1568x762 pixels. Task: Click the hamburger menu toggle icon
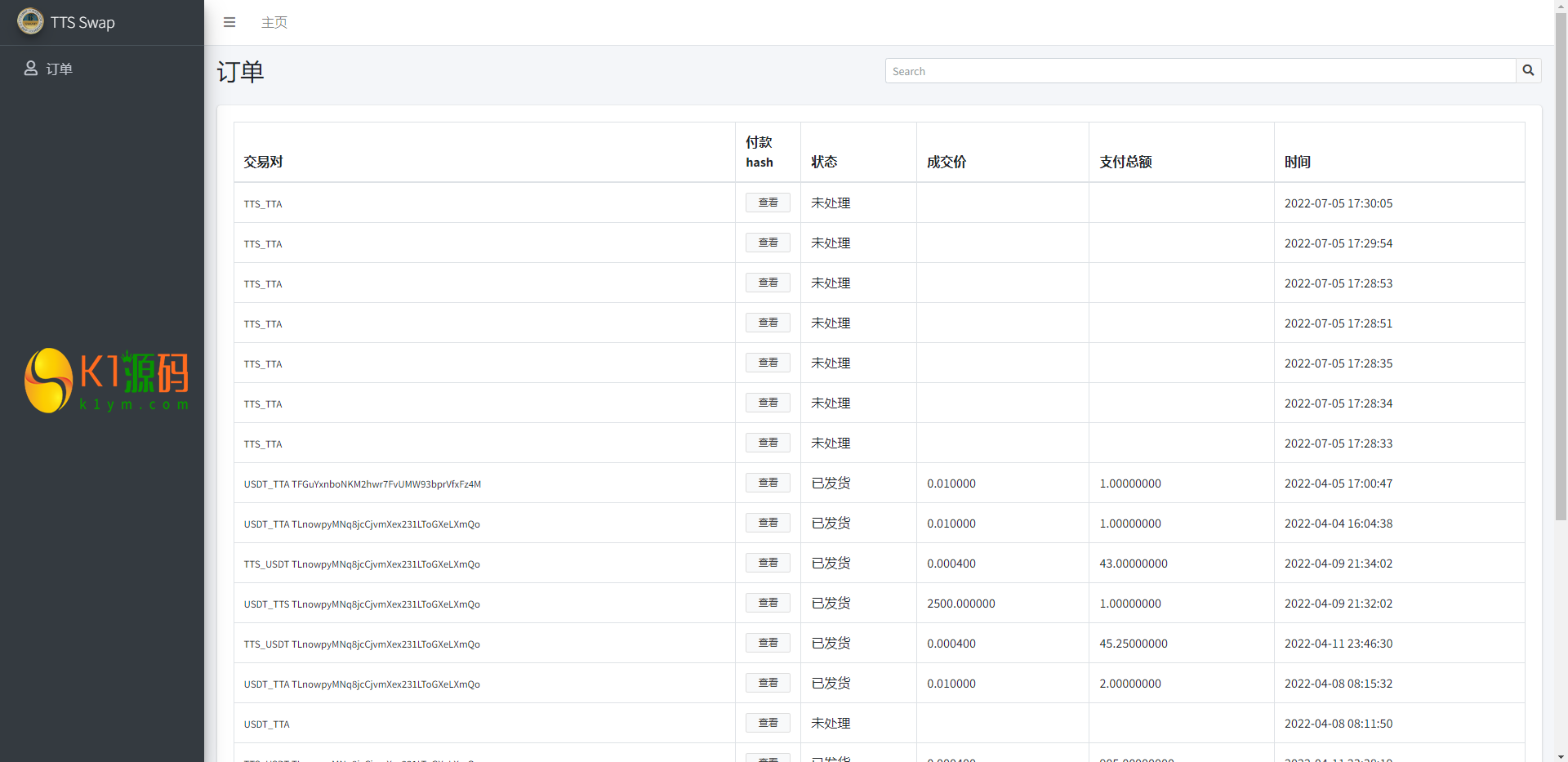(229, 22)
